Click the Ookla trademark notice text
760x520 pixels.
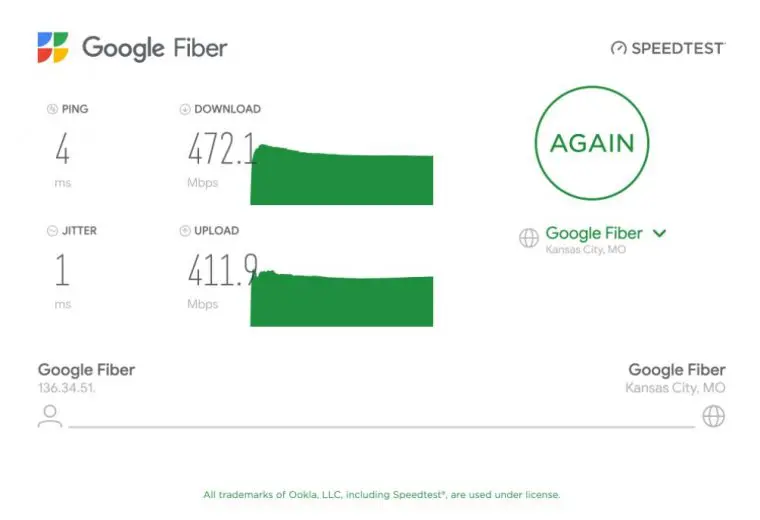381,495
